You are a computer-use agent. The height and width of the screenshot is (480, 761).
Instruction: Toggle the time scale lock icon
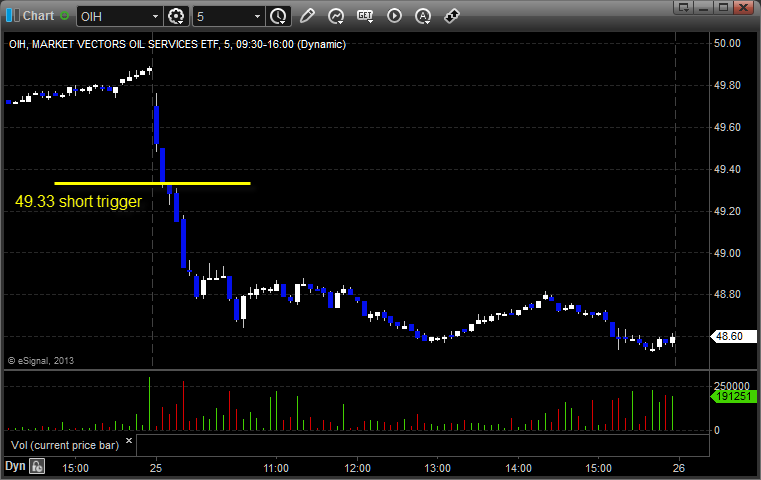[x=37, y=466]
